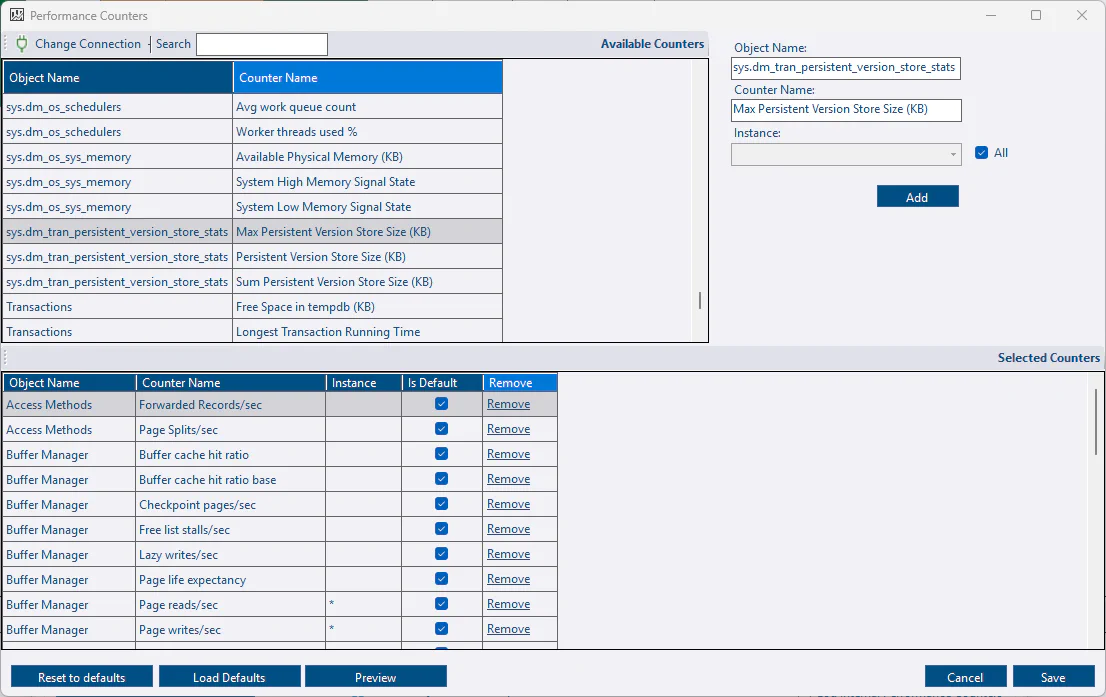Sort selected counters by Instance column header

click(363, 383)
